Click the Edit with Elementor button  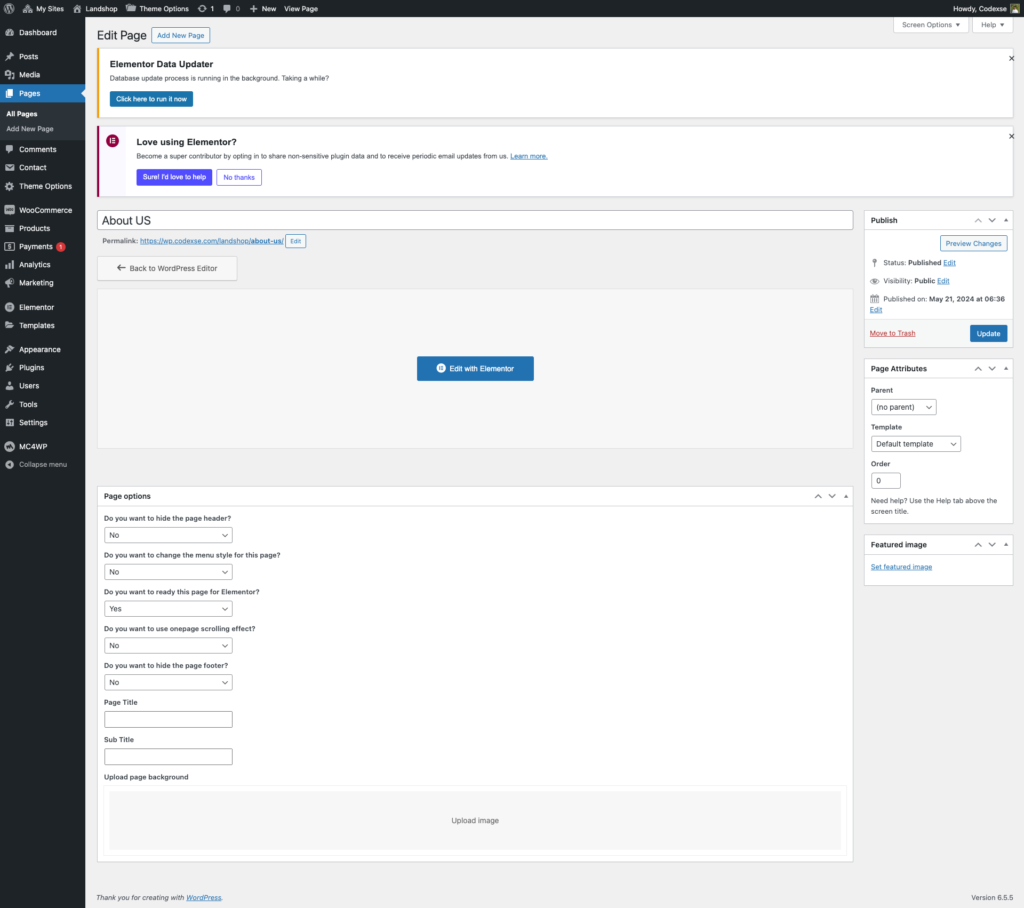click(x=475, y=368)
